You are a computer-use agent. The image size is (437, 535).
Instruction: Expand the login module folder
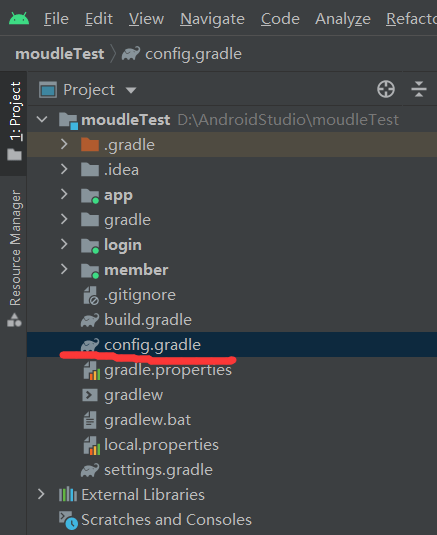[64, 244]
